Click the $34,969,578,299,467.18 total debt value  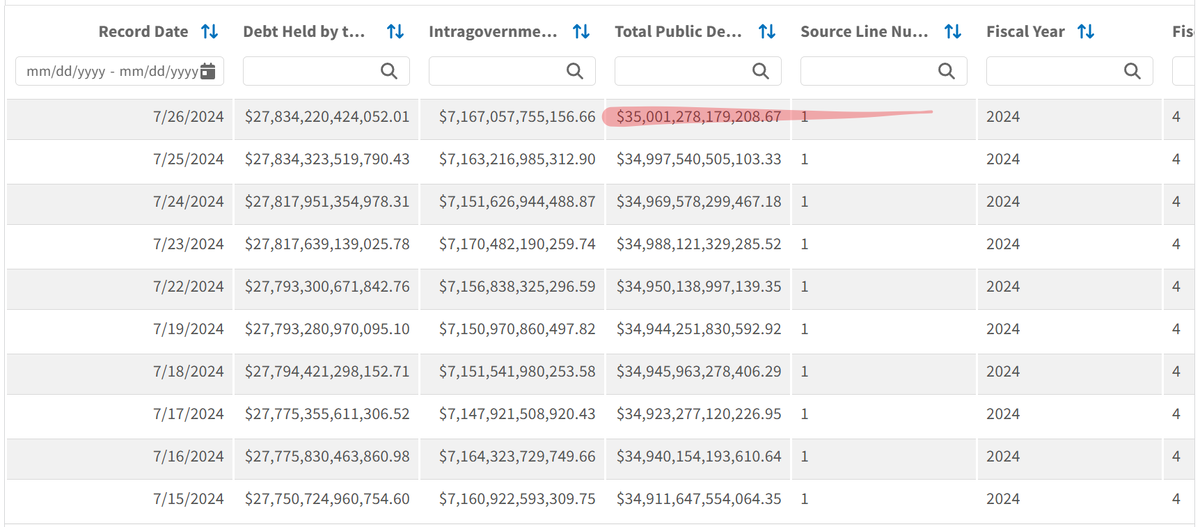(x=699, y=202)
